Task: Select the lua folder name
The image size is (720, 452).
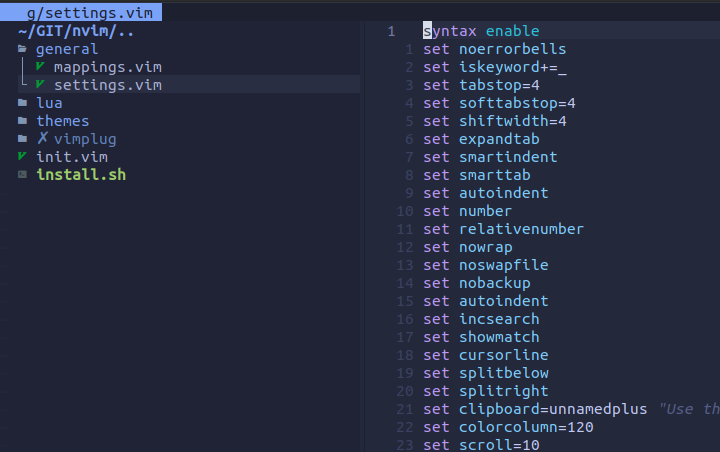Action: tap(49, 103)
